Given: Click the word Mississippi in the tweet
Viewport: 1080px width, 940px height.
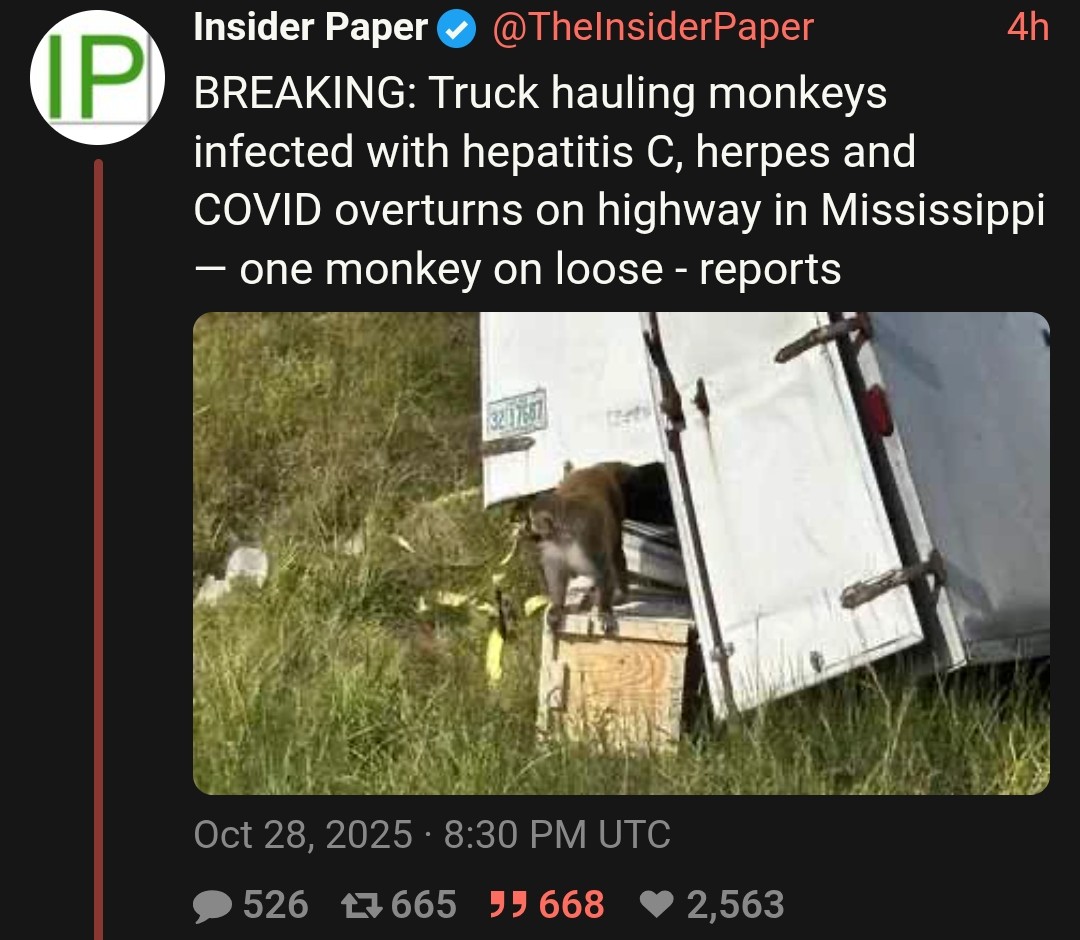Looking at the screenshot, I should (x=933, y=211).
